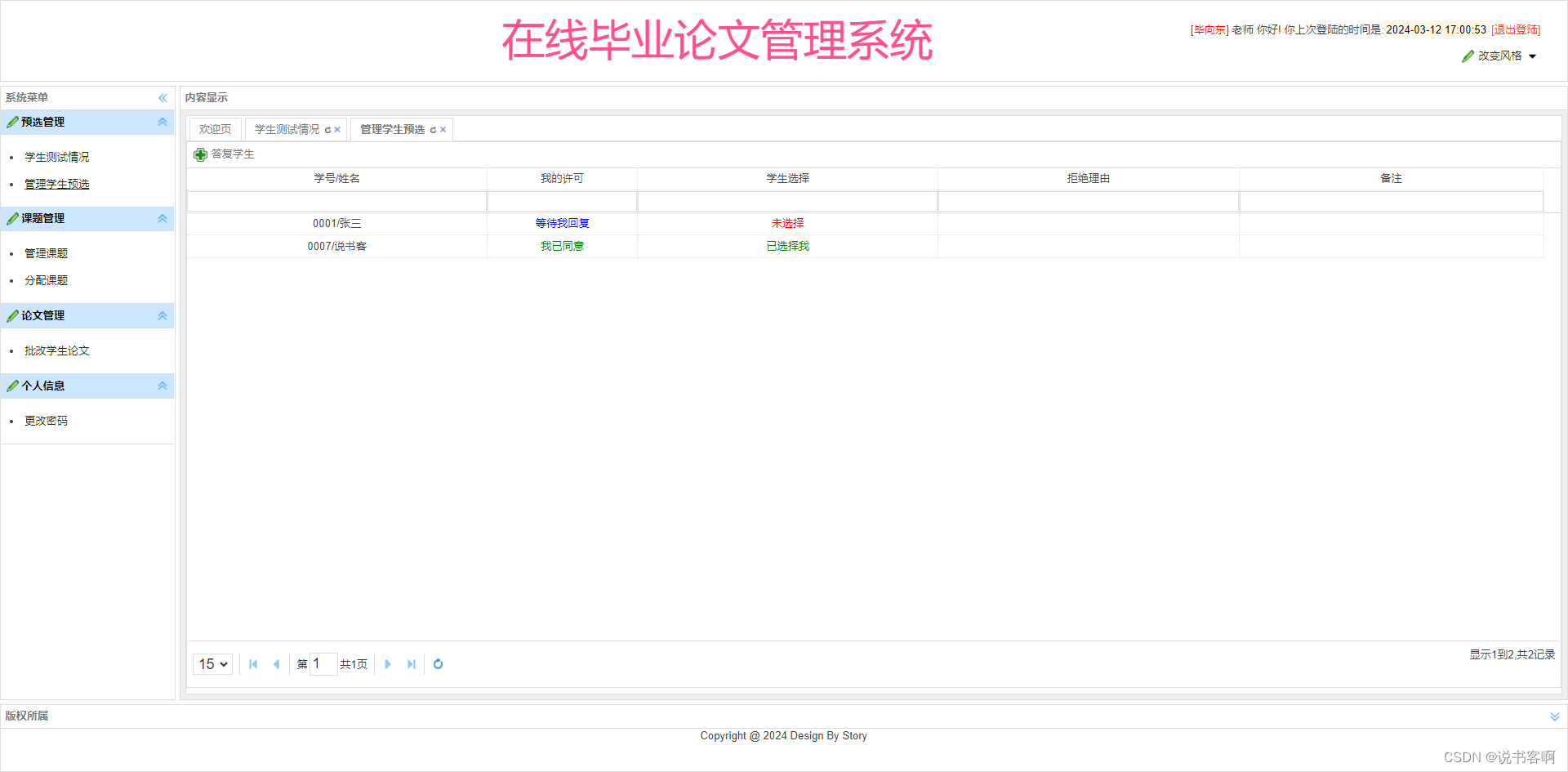
Task: Focus the 学生选择 filter input
Action: click(x=787, y=202)
